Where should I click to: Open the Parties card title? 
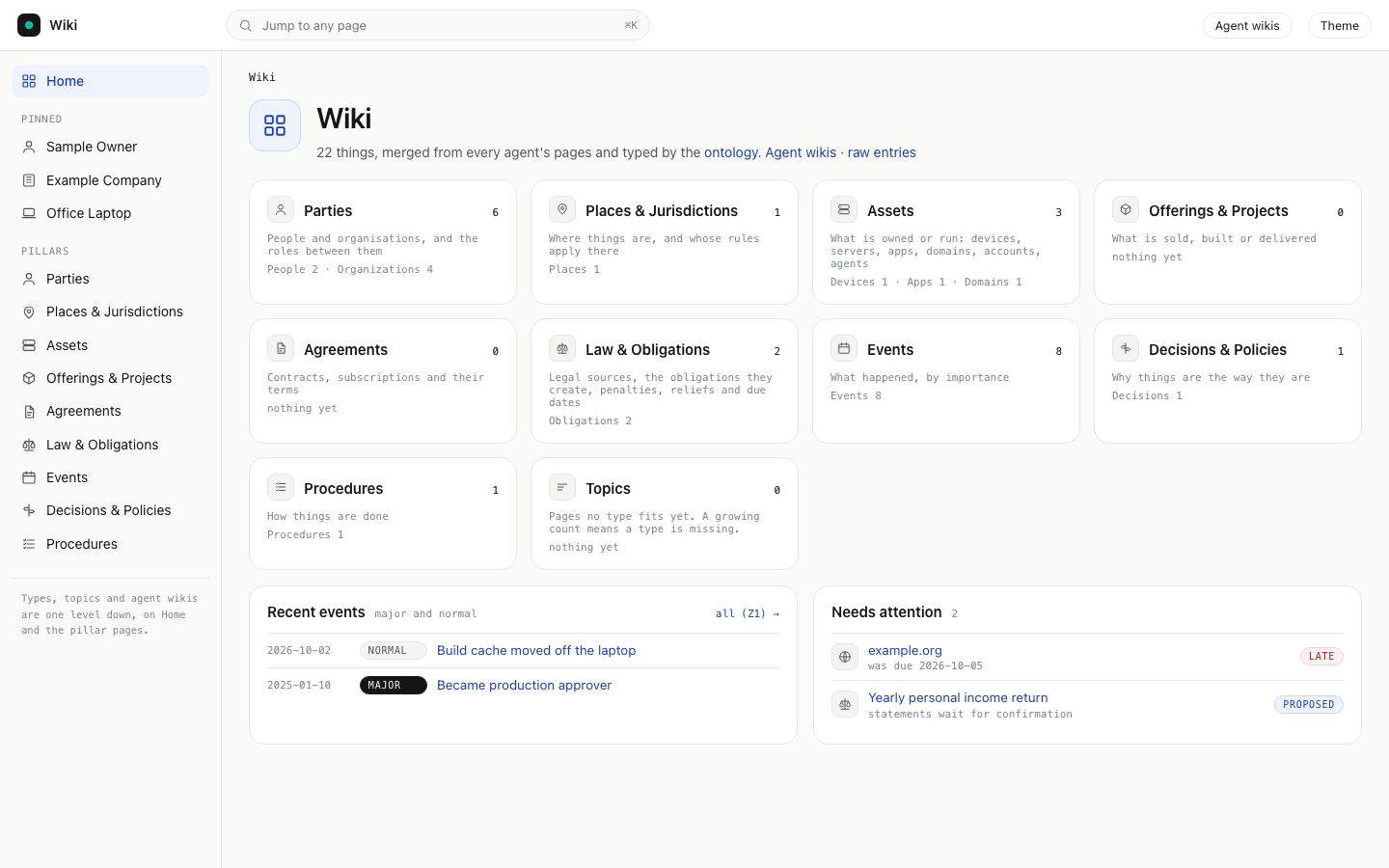328,210
